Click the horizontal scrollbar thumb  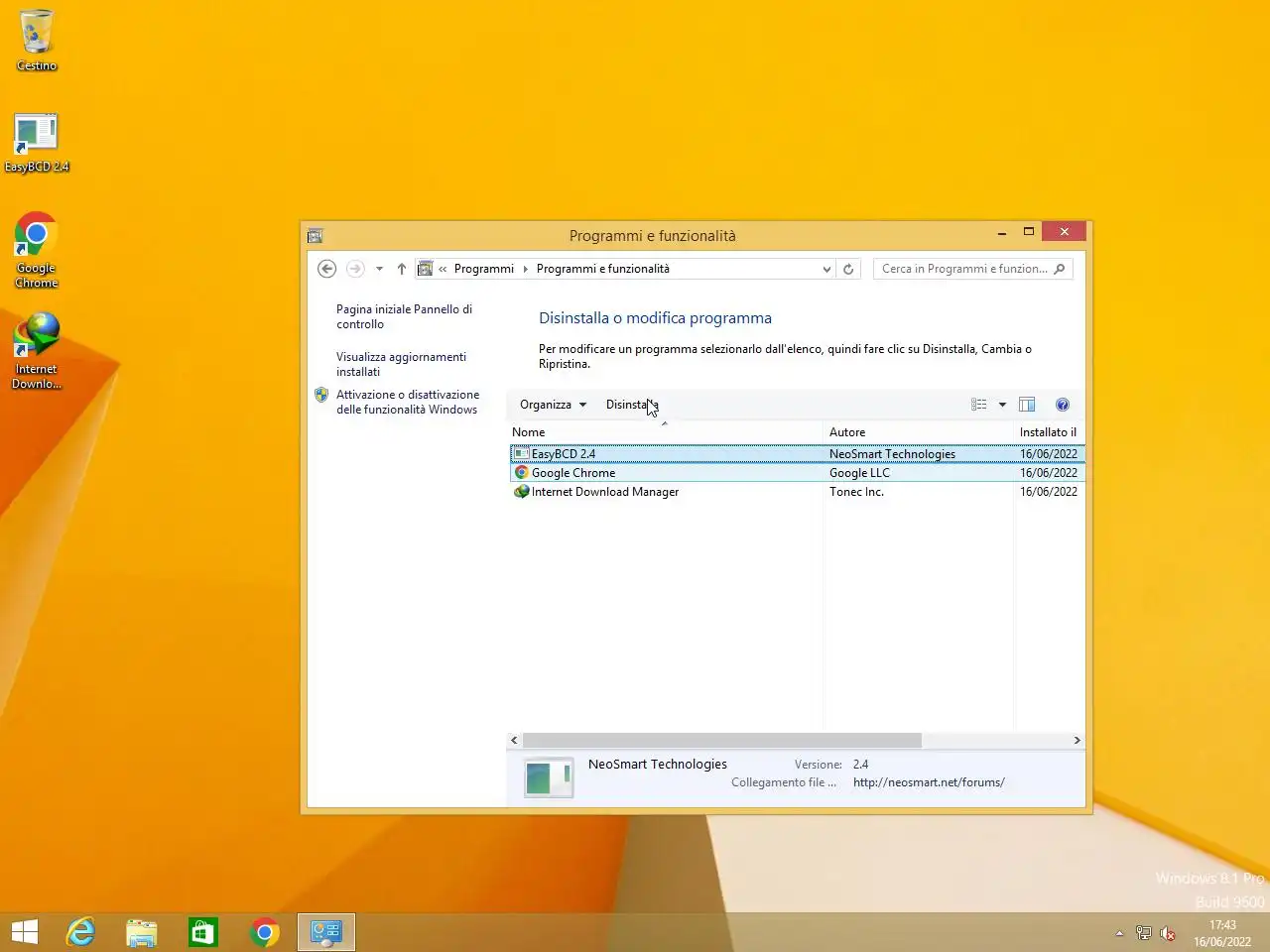(722, 741)
